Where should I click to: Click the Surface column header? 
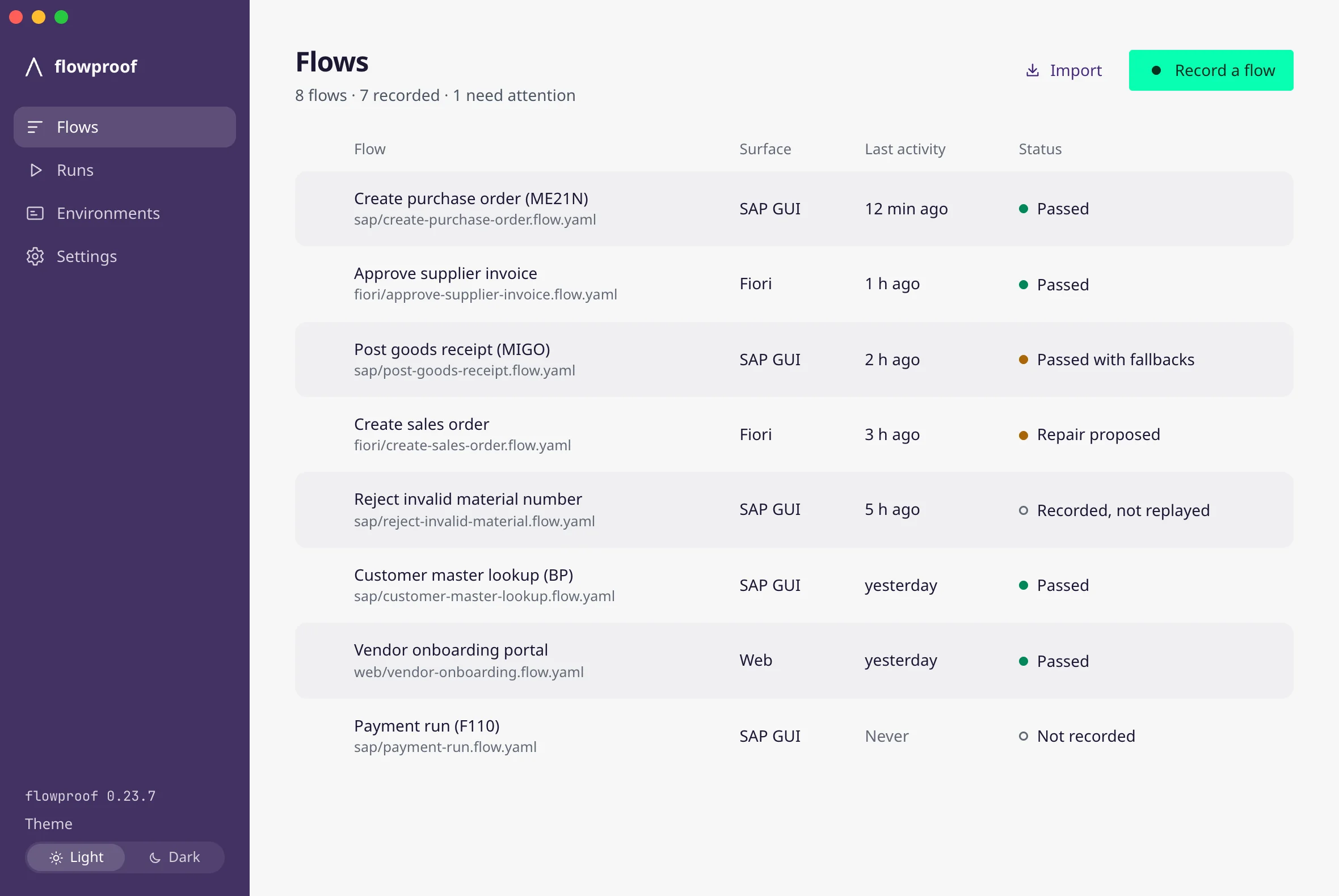765,149
